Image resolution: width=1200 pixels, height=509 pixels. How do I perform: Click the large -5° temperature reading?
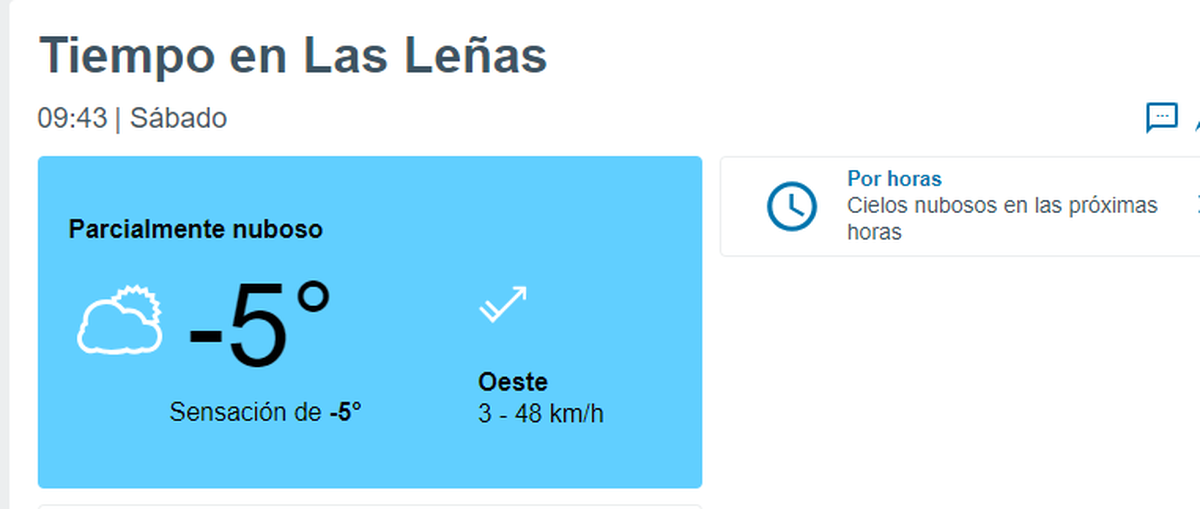(x=260, y=327)
